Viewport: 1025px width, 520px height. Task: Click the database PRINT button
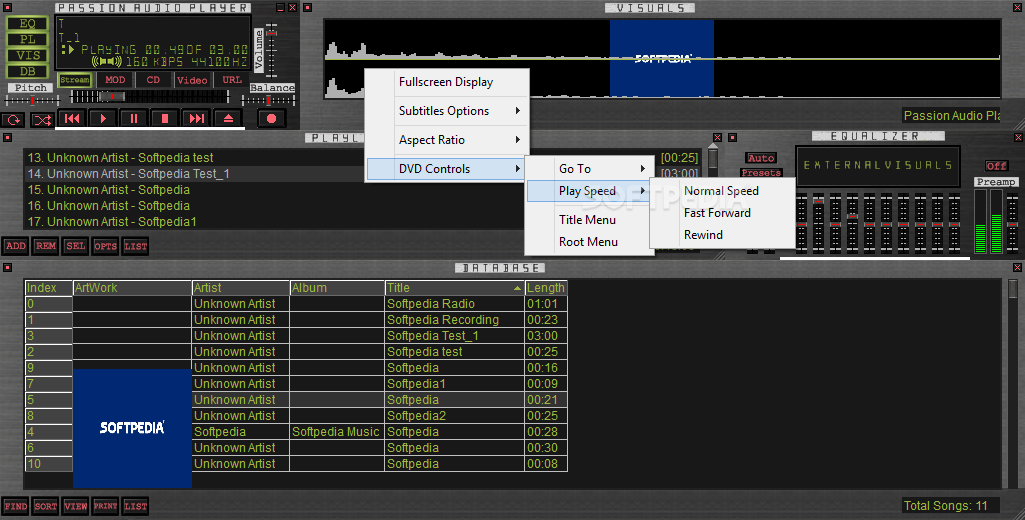pos(105,506)
